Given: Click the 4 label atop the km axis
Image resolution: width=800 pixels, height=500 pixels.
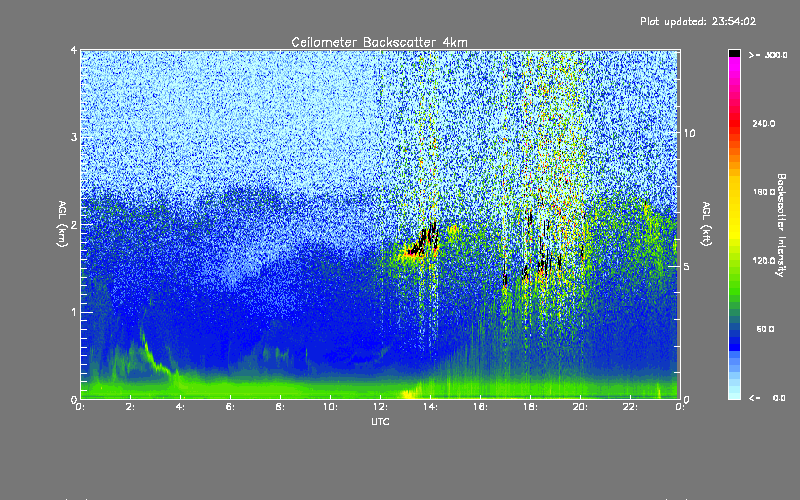Looking at the screenshot, I should [x=74, y=51].
